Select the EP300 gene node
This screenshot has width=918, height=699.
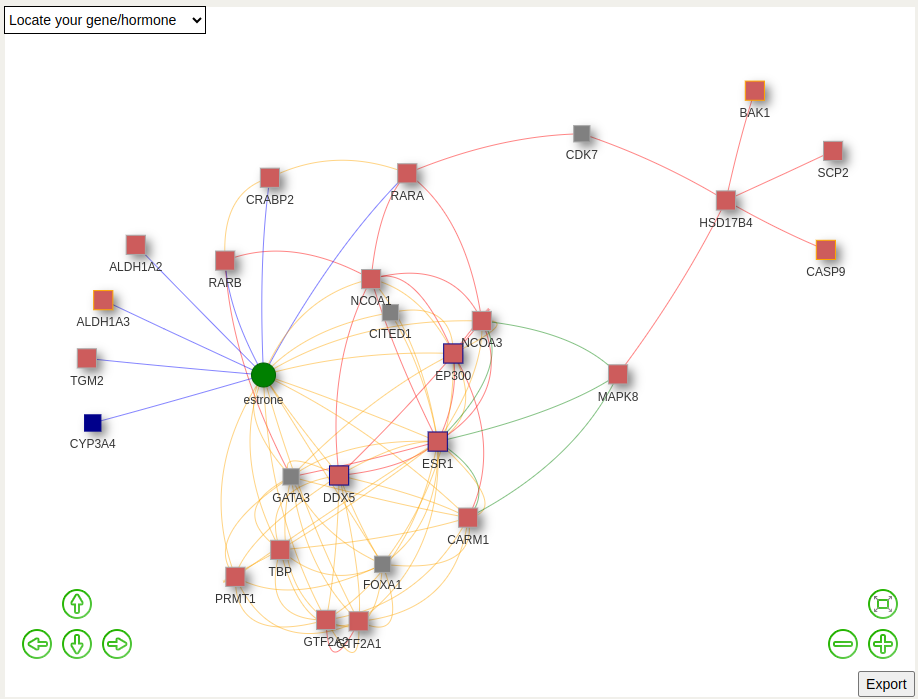point(453,354)
